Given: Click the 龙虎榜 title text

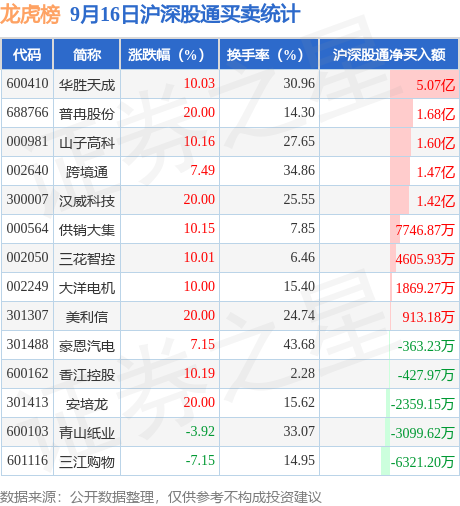Looking at the screenshot, I should (x=30, y=14).
